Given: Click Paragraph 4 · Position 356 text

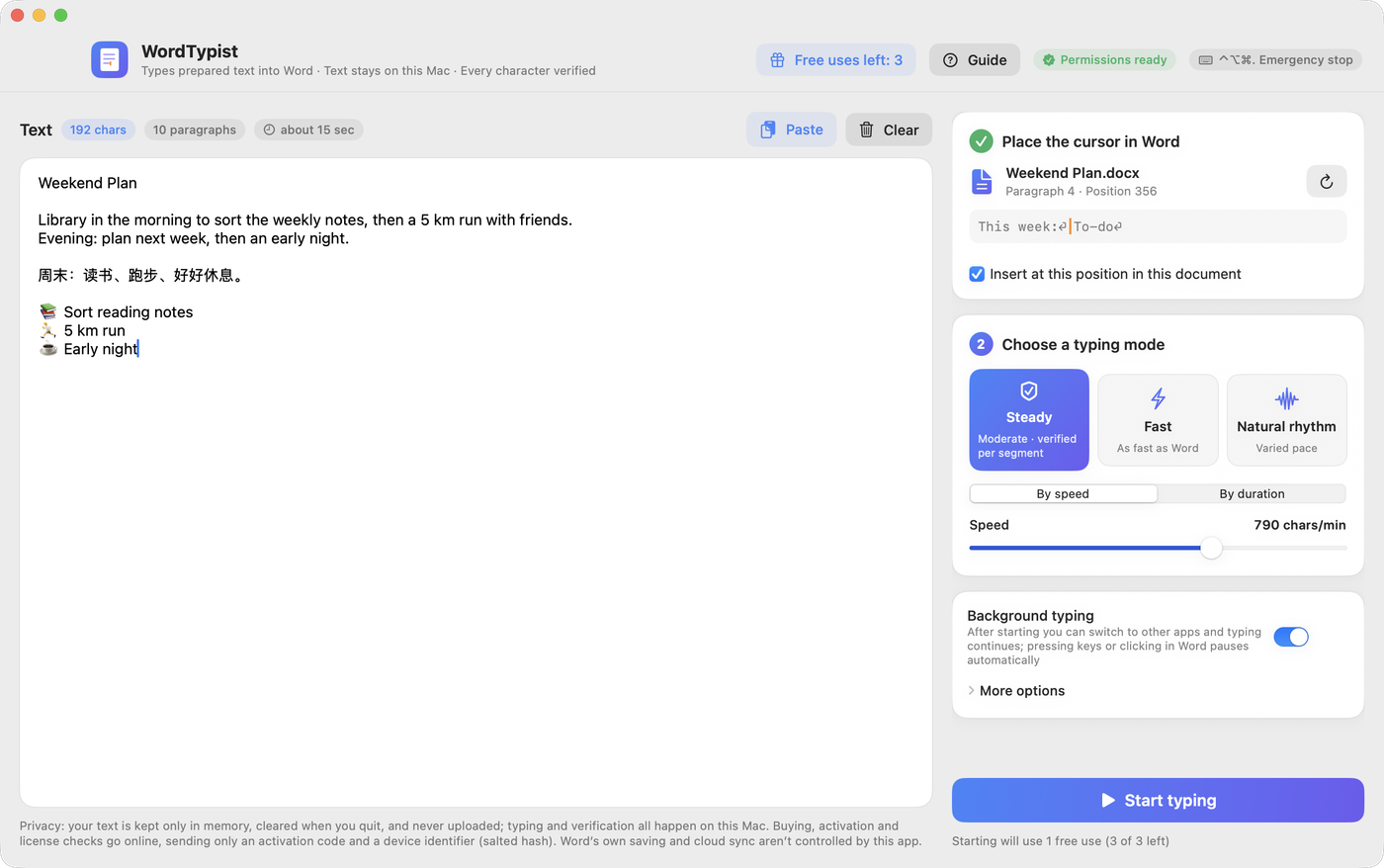Looking at the screenshot, I should pos(1081,192).
